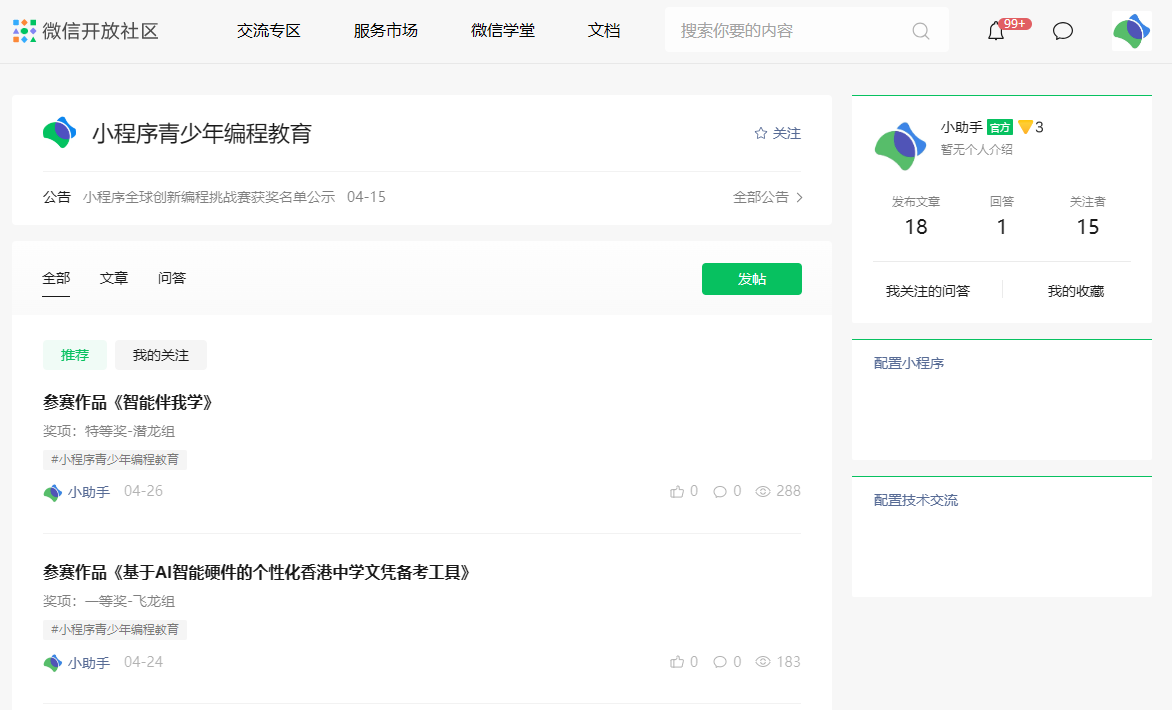Select the 我的关注 filter

pos(161,355)
